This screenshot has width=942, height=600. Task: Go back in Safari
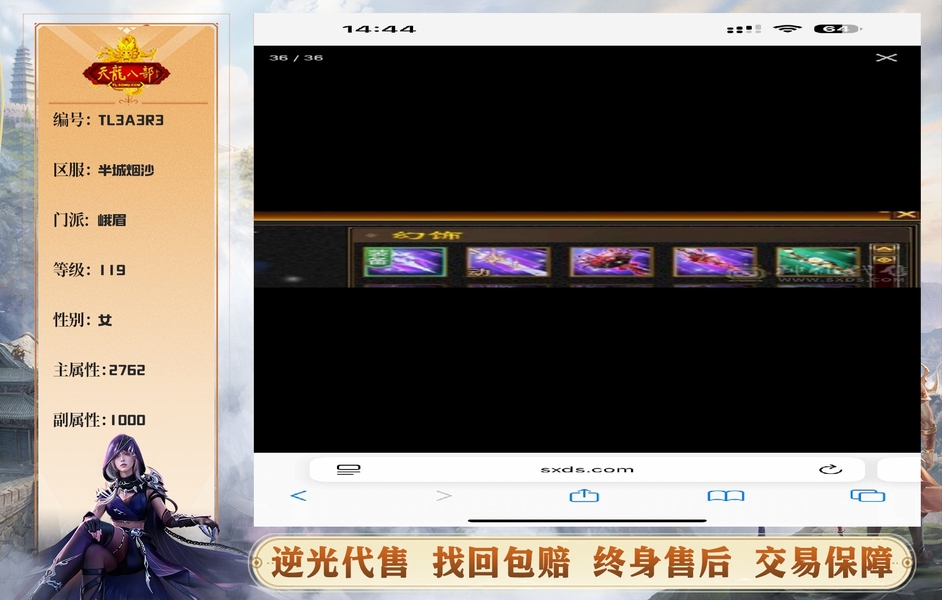click(299, 495)
